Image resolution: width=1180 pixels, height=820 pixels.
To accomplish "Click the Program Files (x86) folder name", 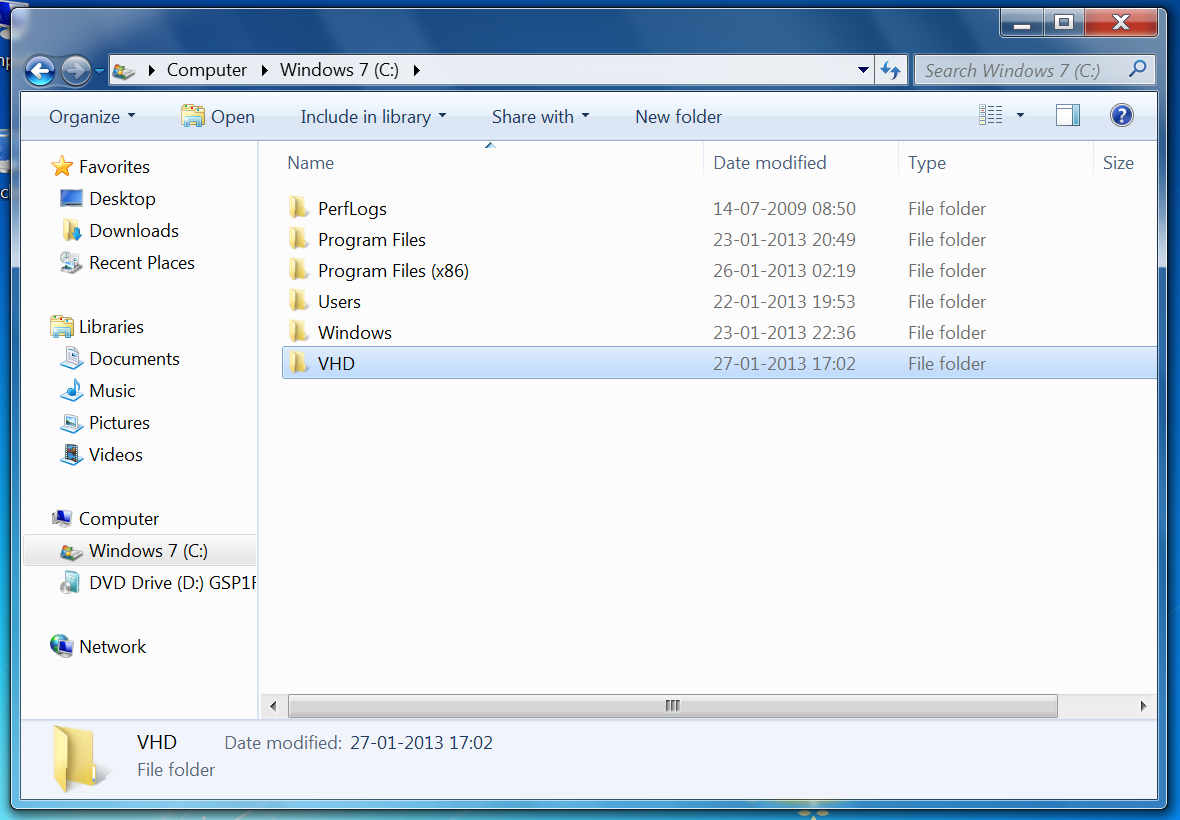I will (x=393, y=270).
